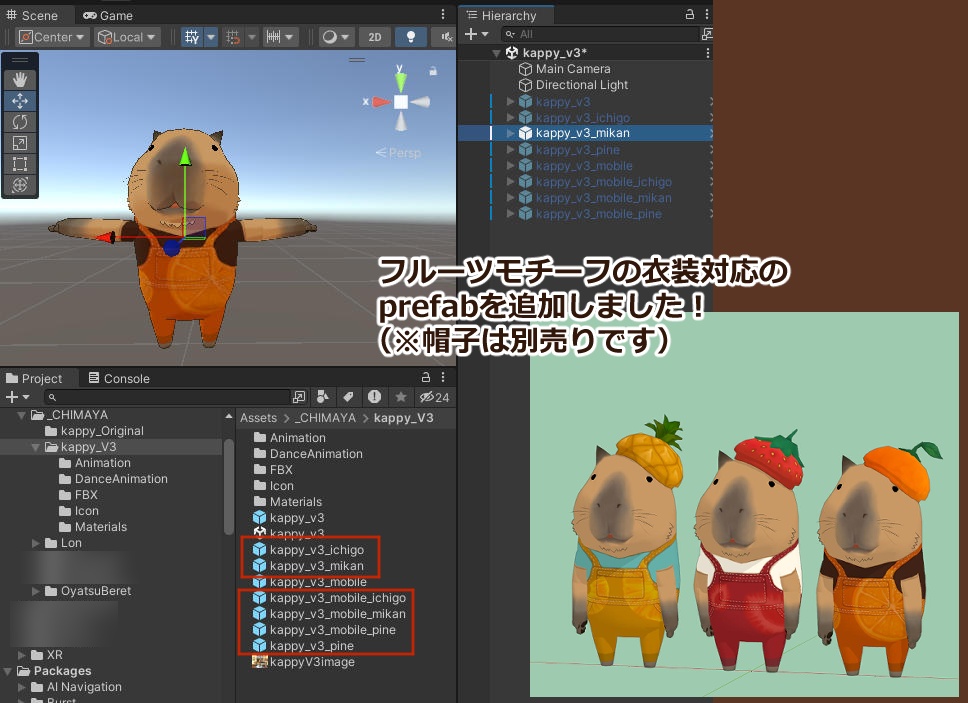This screenshot has width=968, height=703.
Task: Open the grid settings dropdown arrow
Action: tap(211, 37)
